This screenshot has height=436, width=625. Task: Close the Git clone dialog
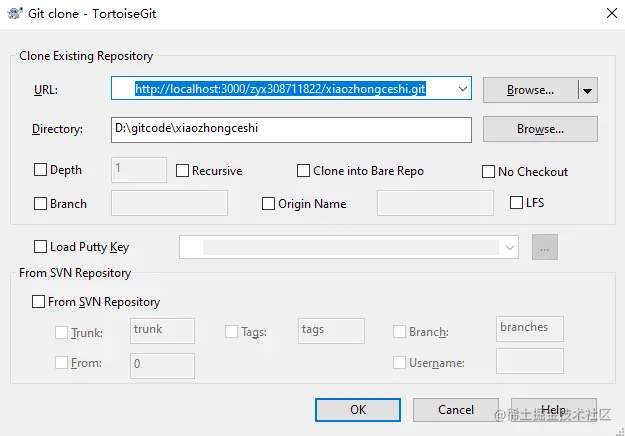(611, 13)
